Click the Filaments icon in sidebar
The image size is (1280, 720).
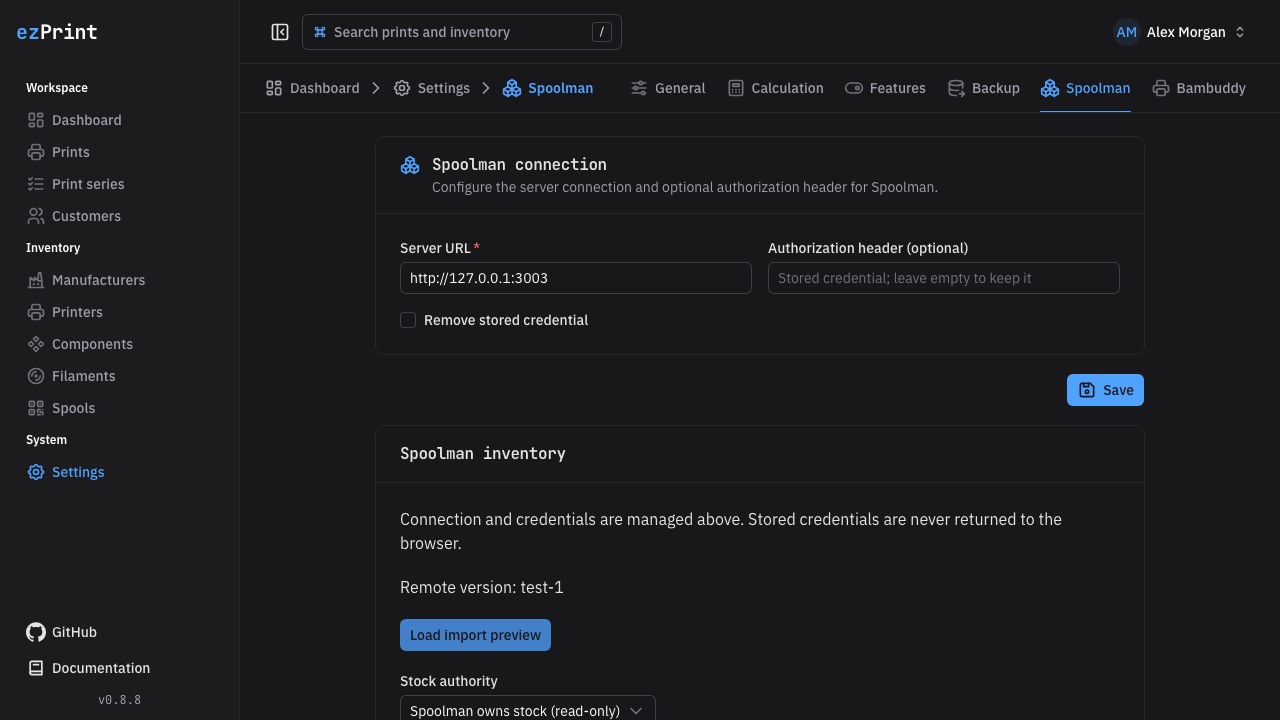36,376
